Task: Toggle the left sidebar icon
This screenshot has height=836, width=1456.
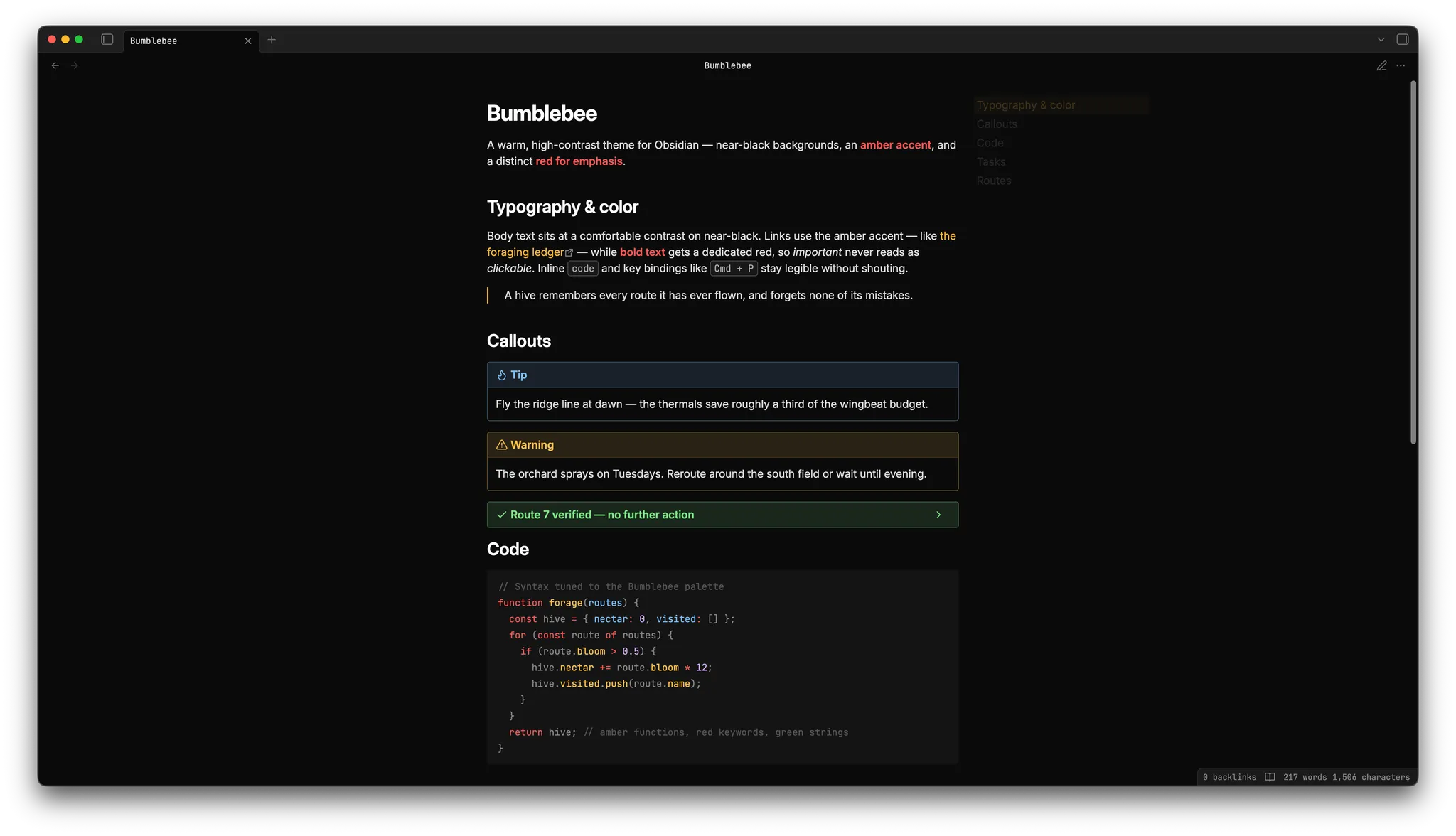Action: coord(107,40)
